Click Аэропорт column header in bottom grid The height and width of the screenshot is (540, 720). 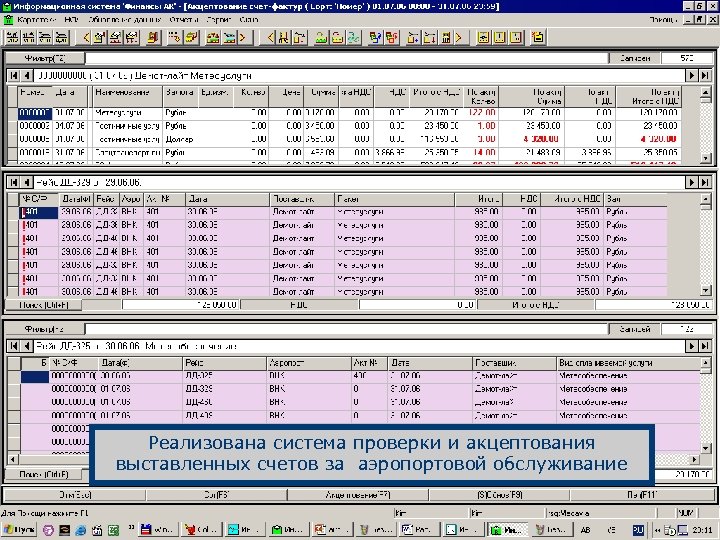tap(308, 363)
